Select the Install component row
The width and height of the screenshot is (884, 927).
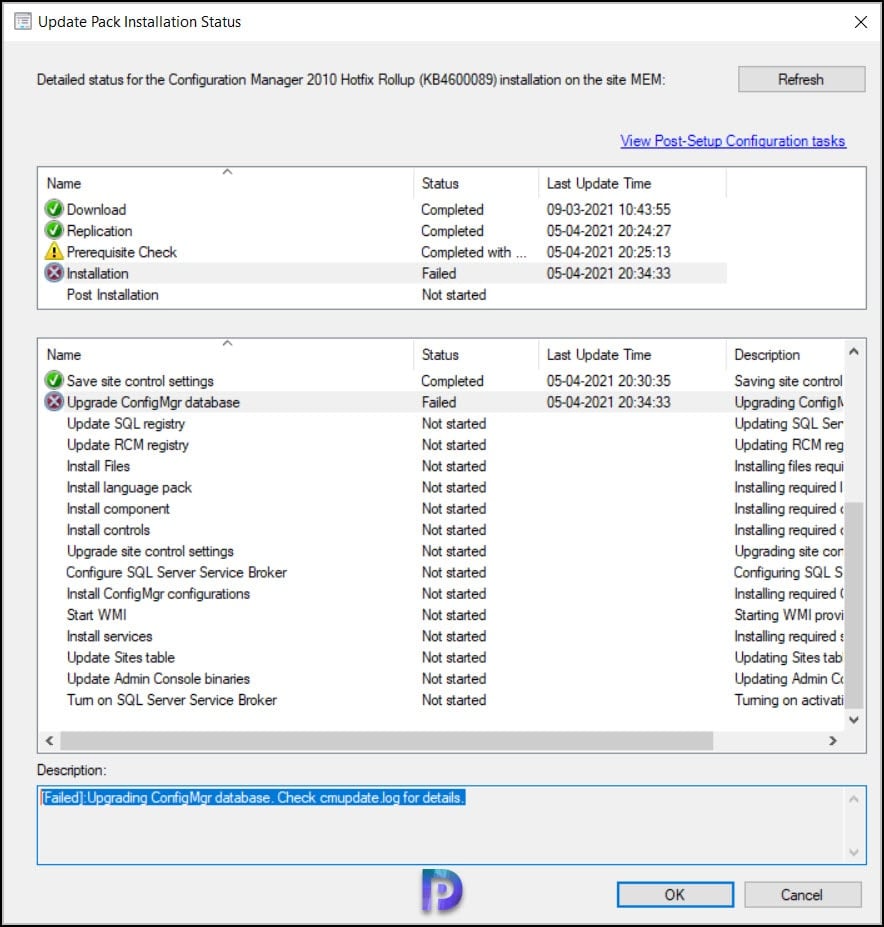[442, 508]
